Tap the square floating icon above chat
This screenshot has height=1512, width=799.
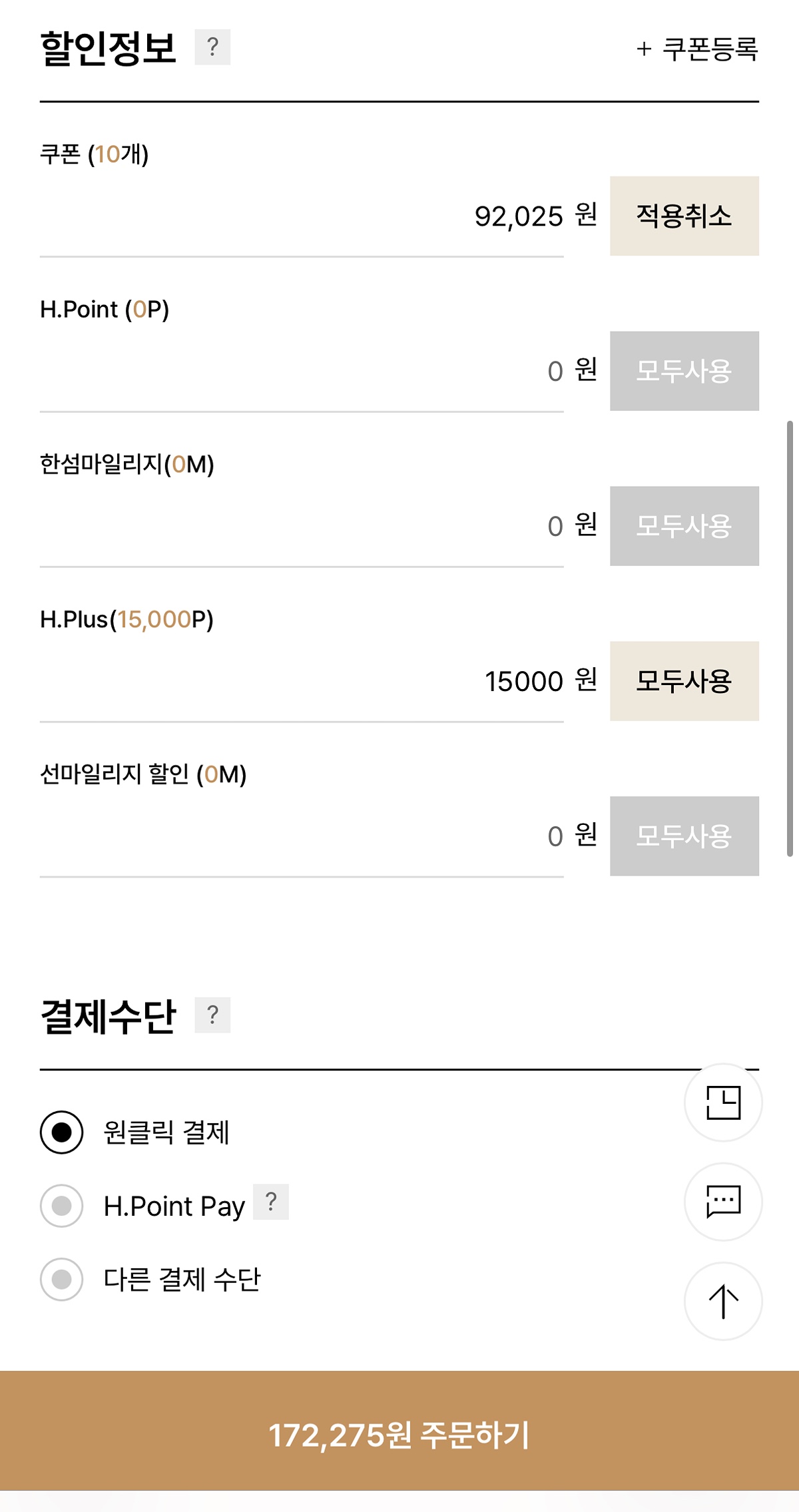click(723, 1103)
